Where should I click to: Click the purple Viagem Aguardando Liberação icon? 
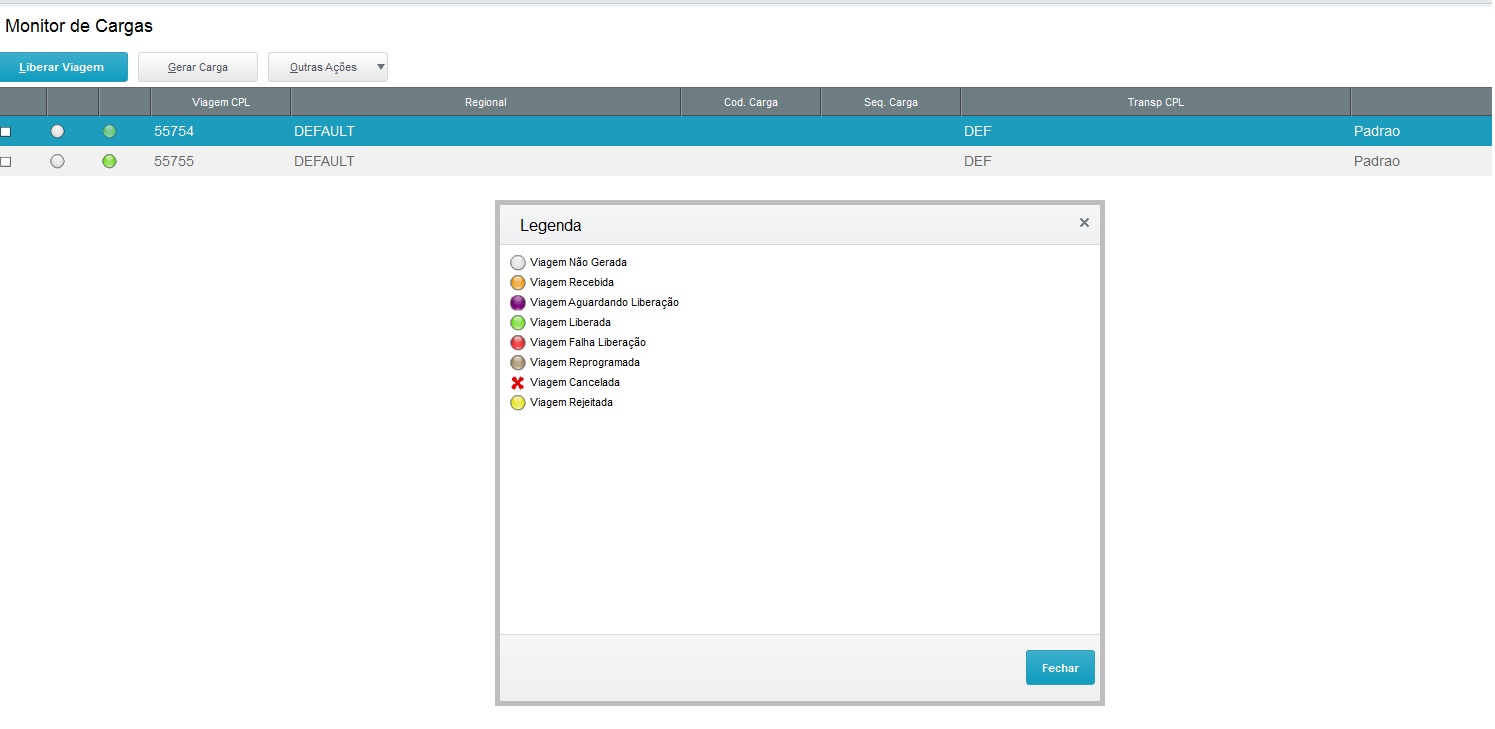[518, 303]
